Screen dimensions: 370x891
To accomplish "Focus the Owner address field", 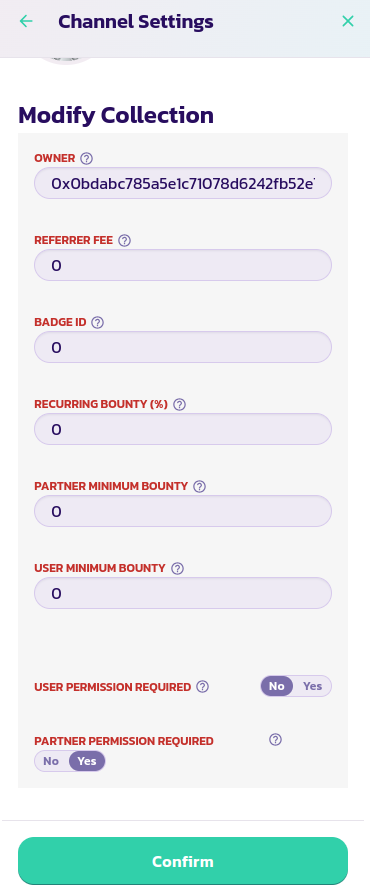I will point(183,183).
